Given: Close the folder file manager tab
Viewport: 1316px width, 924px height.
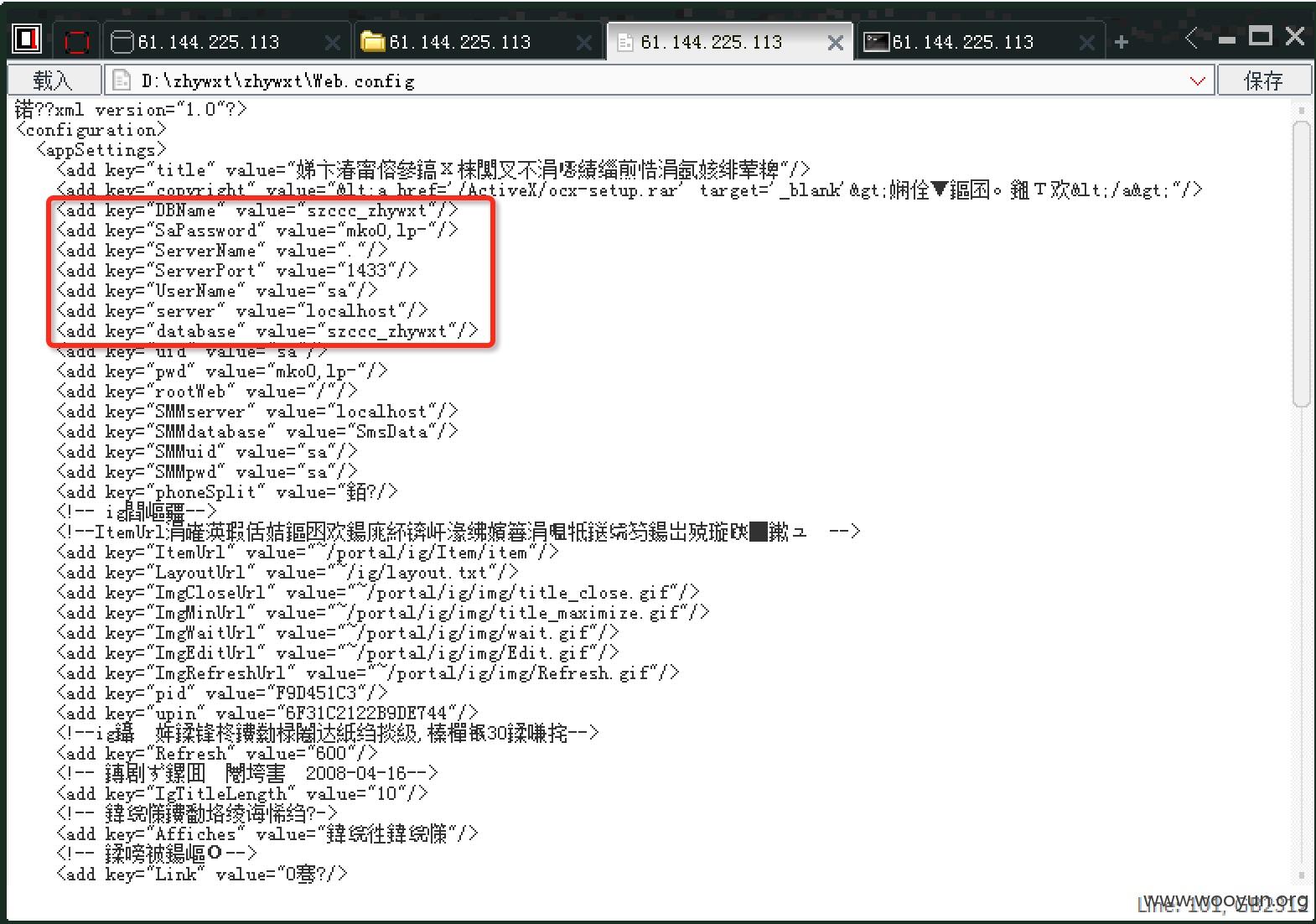Looking at the screenshot, I should coord(583,43).
